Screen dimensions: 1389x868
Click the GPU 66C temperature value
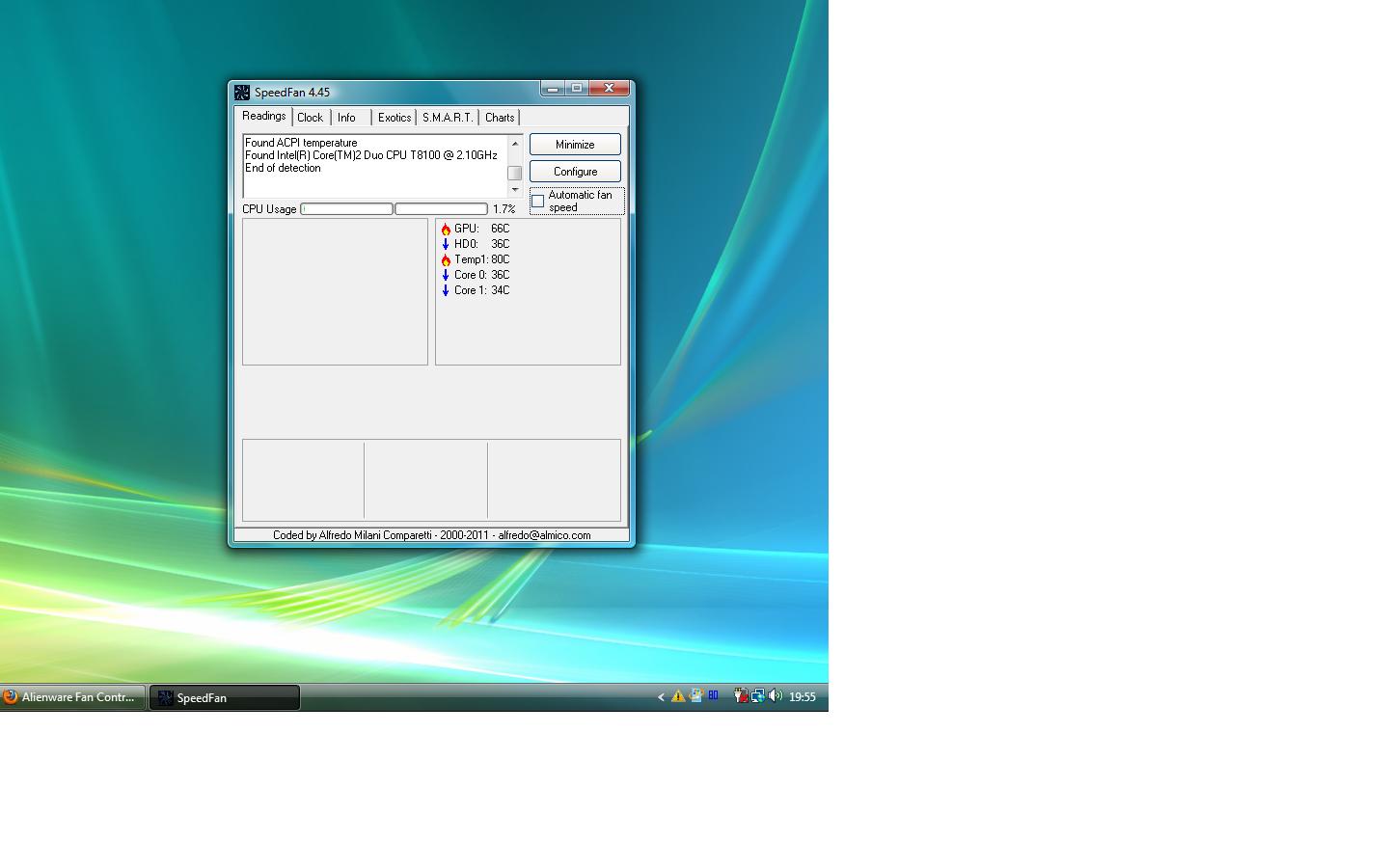(x=500, y=229)
